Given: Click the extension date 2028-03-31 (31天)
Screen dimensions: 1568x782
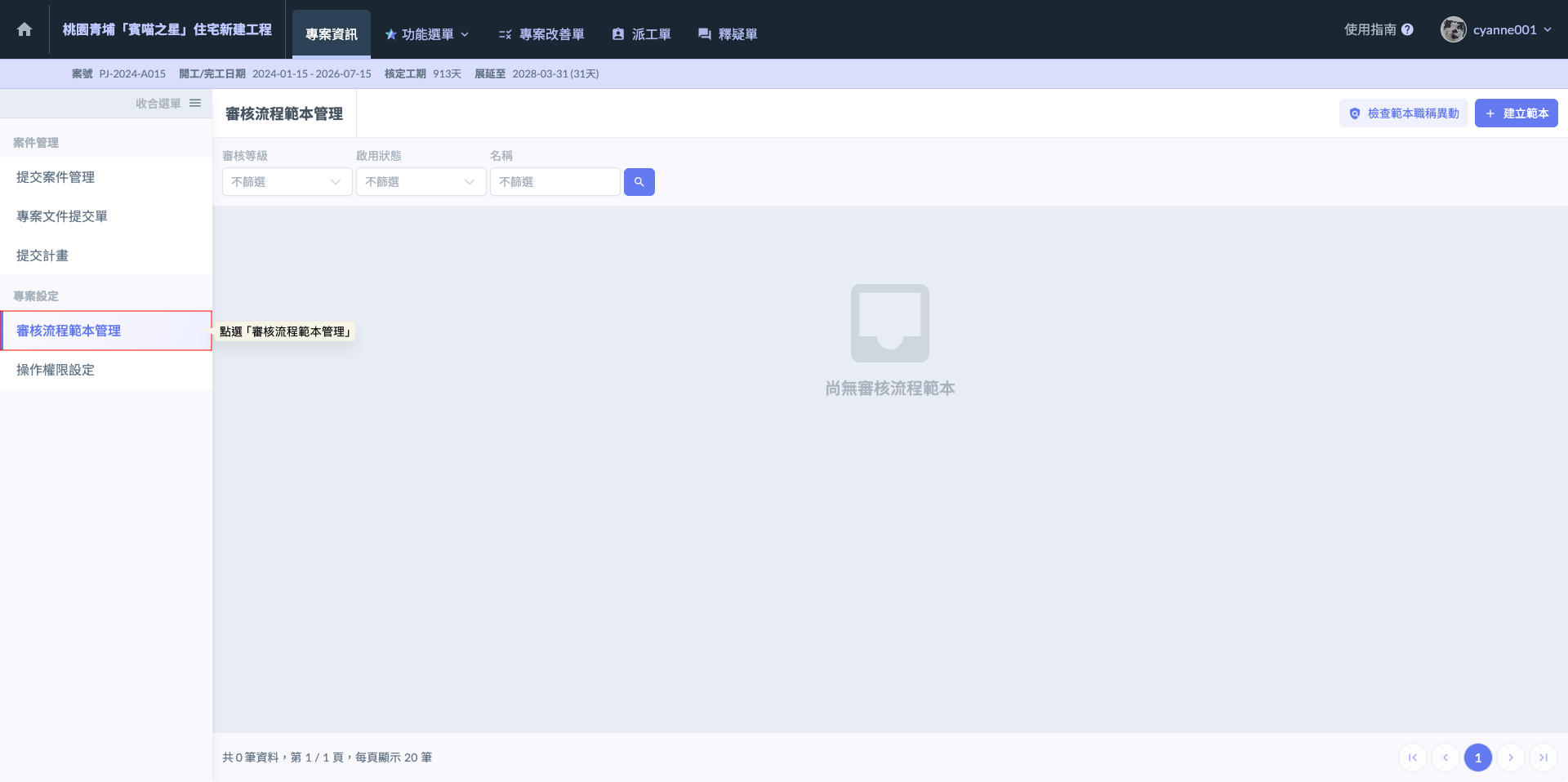Looking at the screenshot, I should [555, 73].
